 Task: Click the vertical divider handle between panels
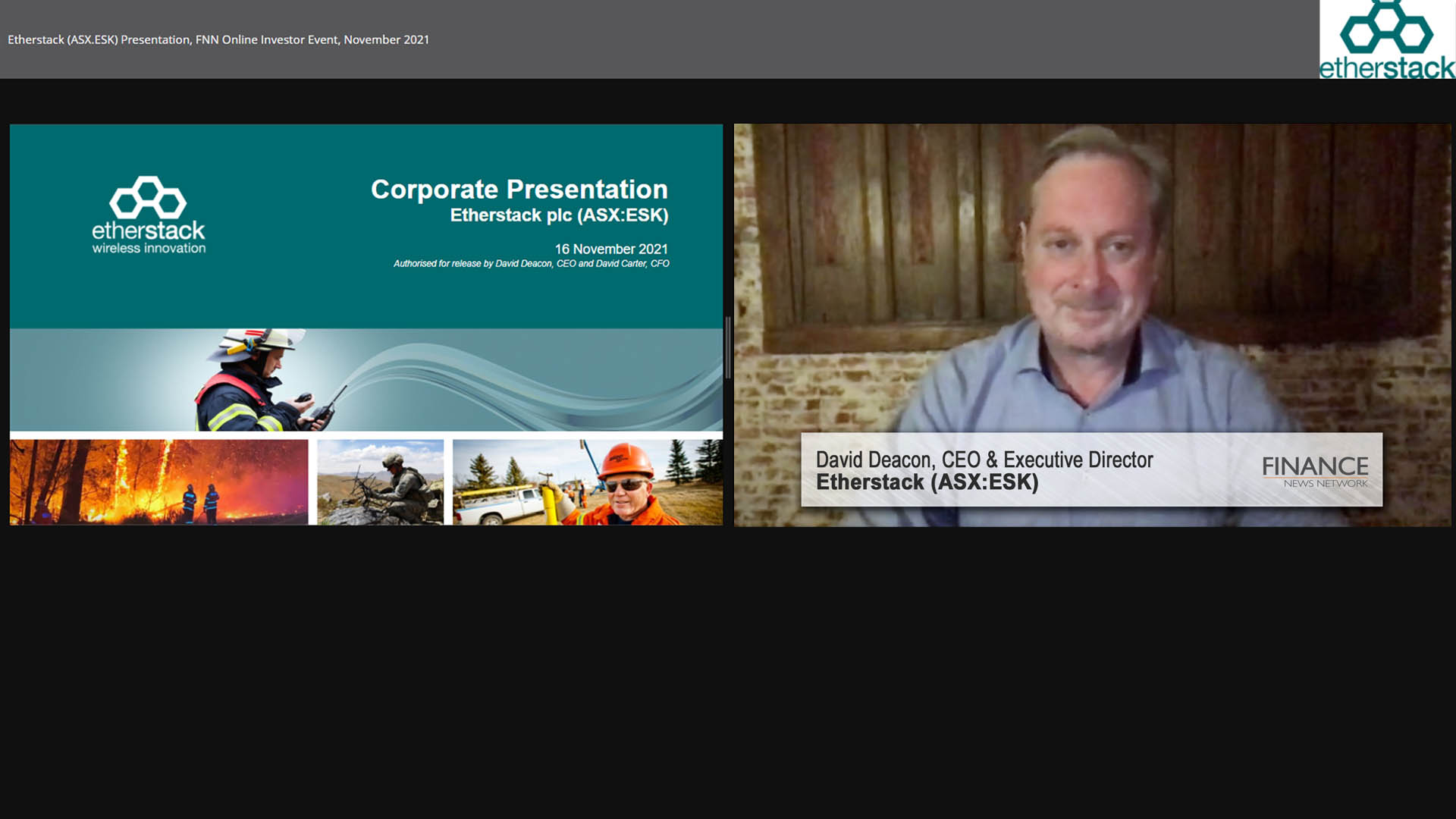click(728, 347)
